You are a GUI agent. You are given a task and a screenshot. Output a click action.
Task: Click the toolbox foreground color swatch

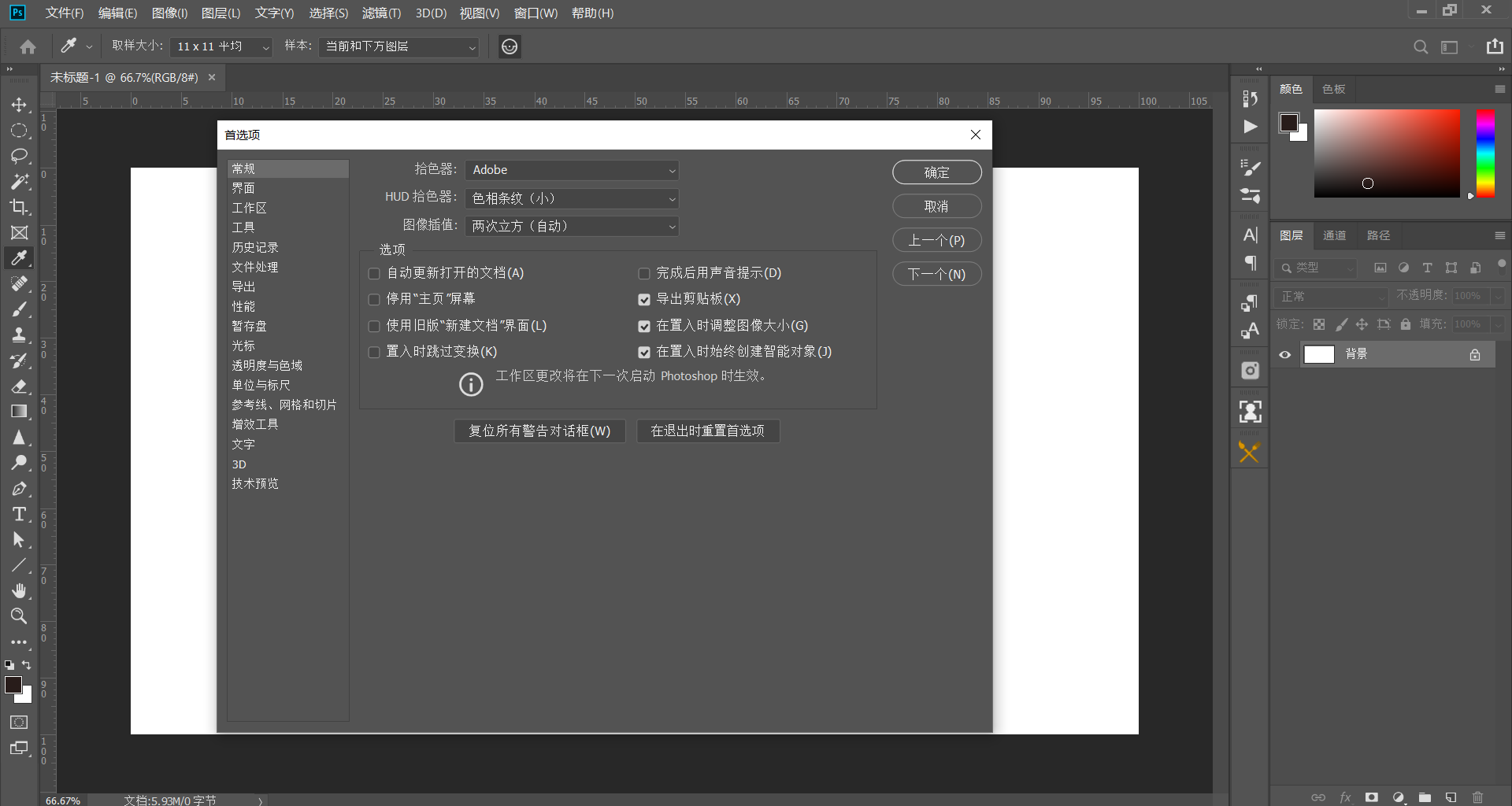(13, 686)
